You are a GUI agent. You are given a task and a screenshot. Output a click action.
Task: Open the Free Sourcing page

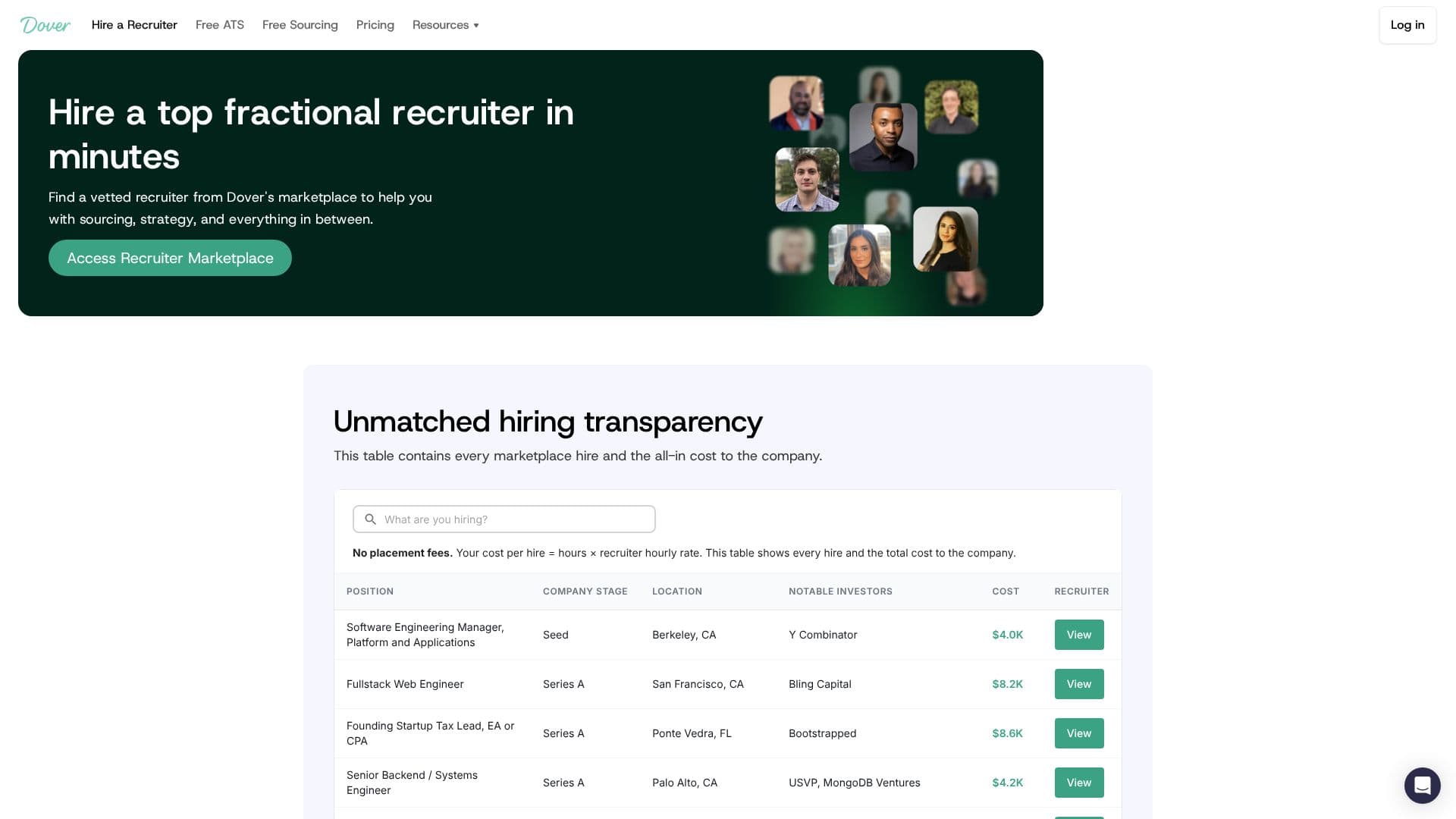300,25
